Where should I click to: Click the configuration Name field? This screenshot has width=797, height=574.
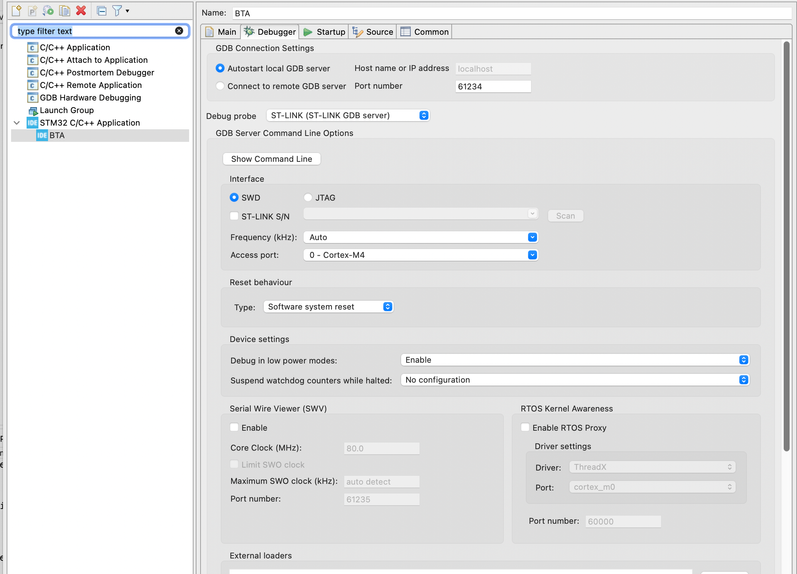[513, 13]
